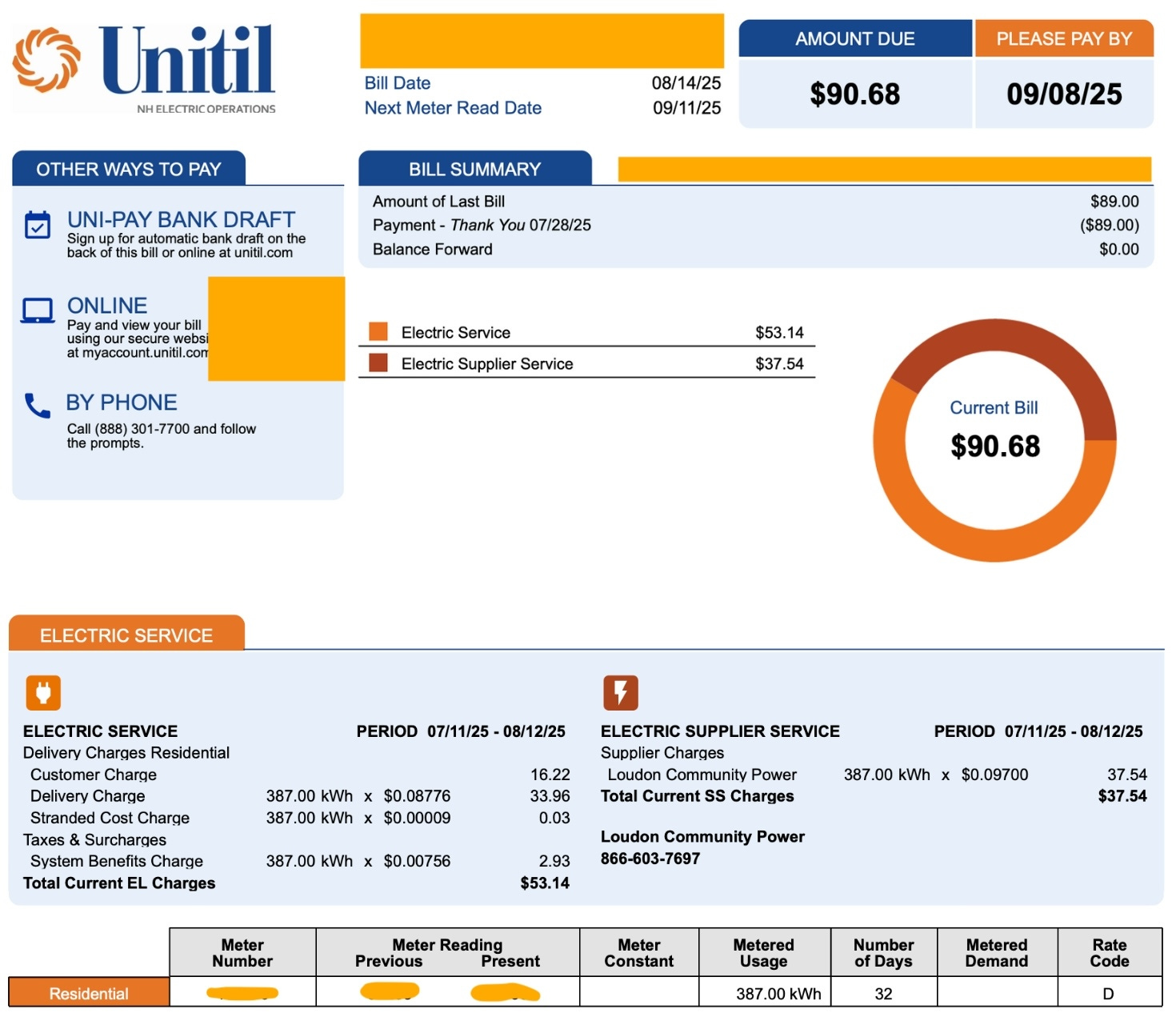The image size is (1176, 1033).
Task: Click the dark red Electric Supplier Service swatch
Action: (378, 362)
